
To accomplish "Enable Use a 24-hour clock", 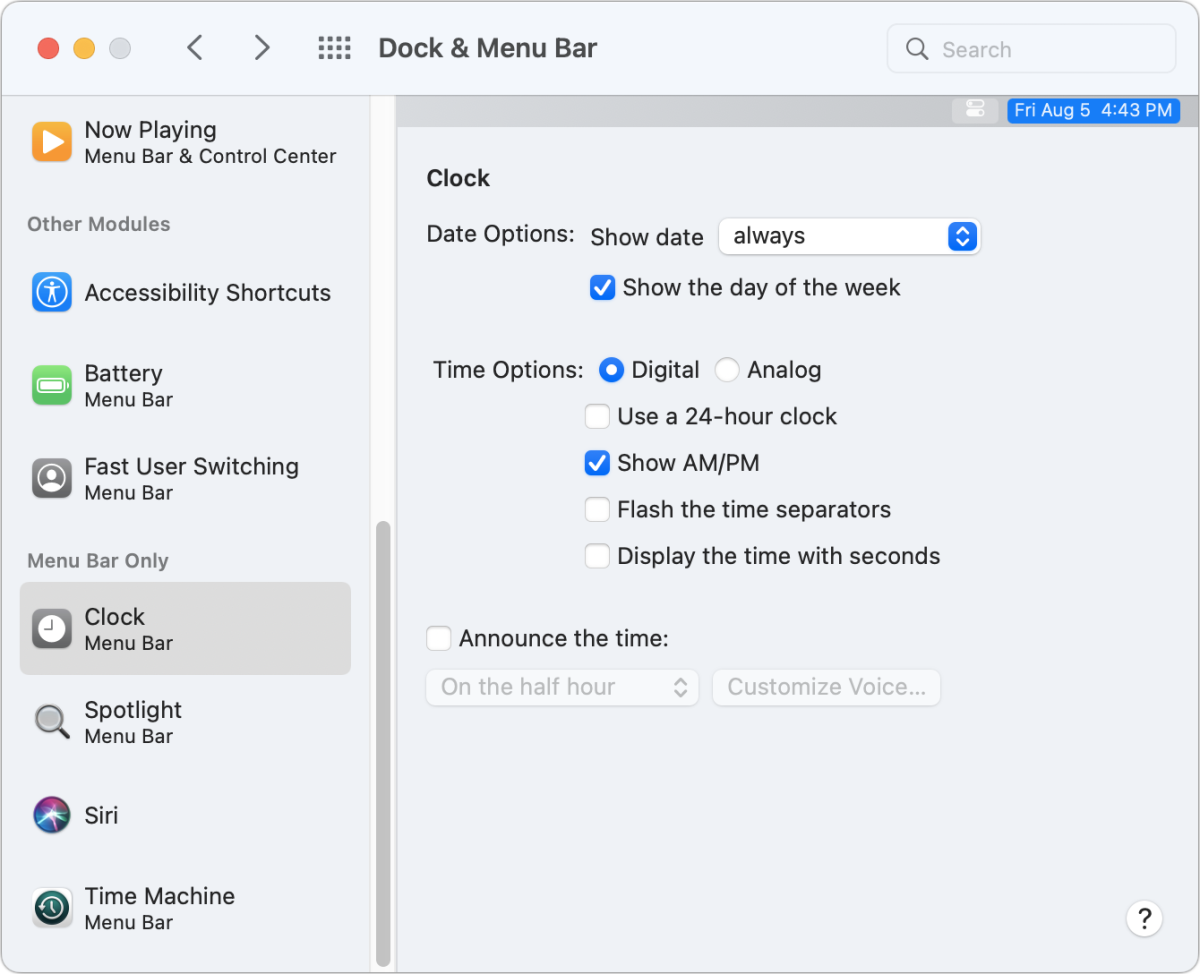I will pos(597,416).
